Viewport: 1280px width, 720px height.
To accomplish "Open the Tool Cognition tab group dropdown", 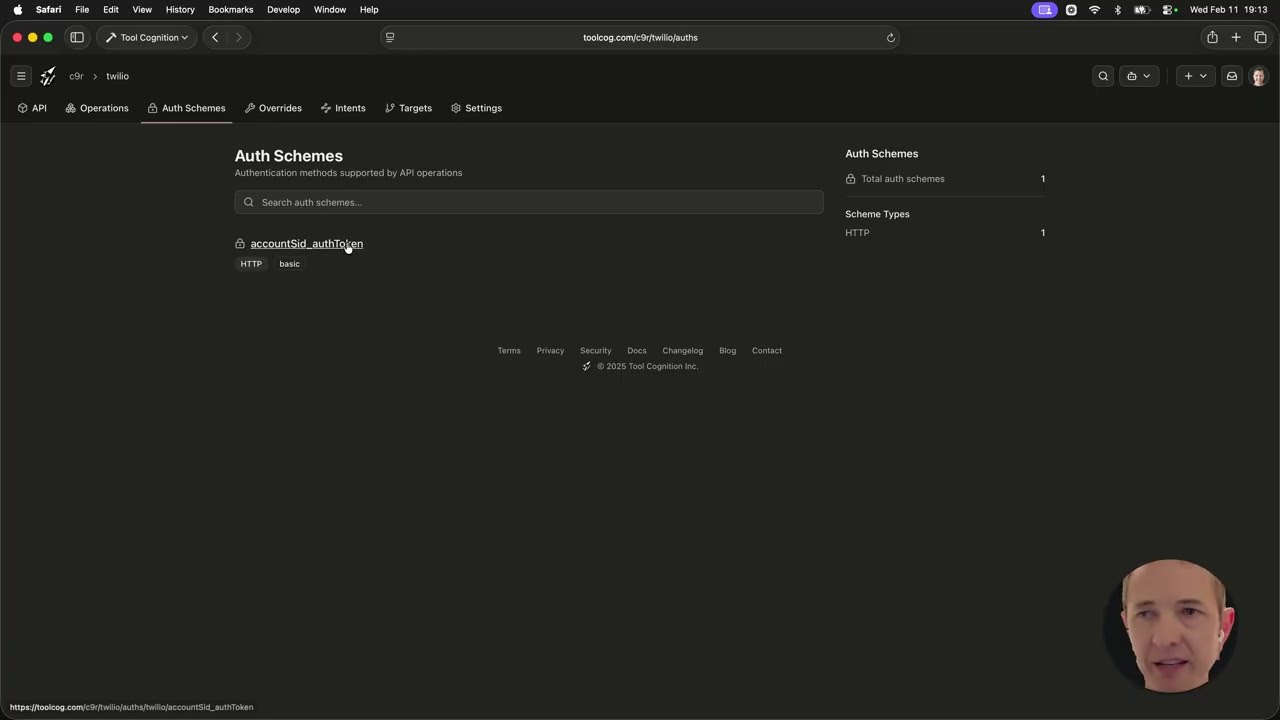I will (147, 37).
